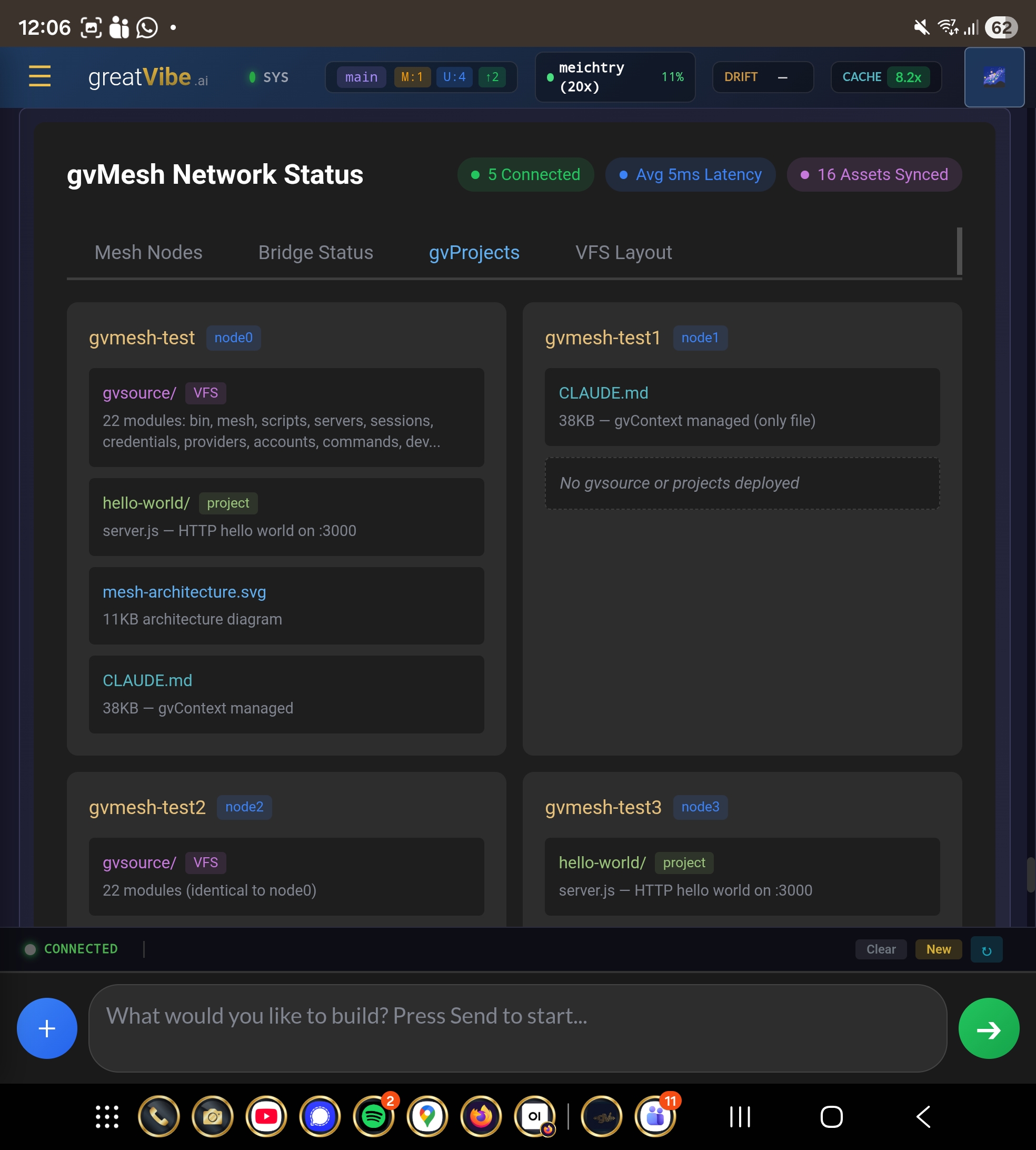Open the hamburger menu
The image size is (1036, 1150).
39,77
